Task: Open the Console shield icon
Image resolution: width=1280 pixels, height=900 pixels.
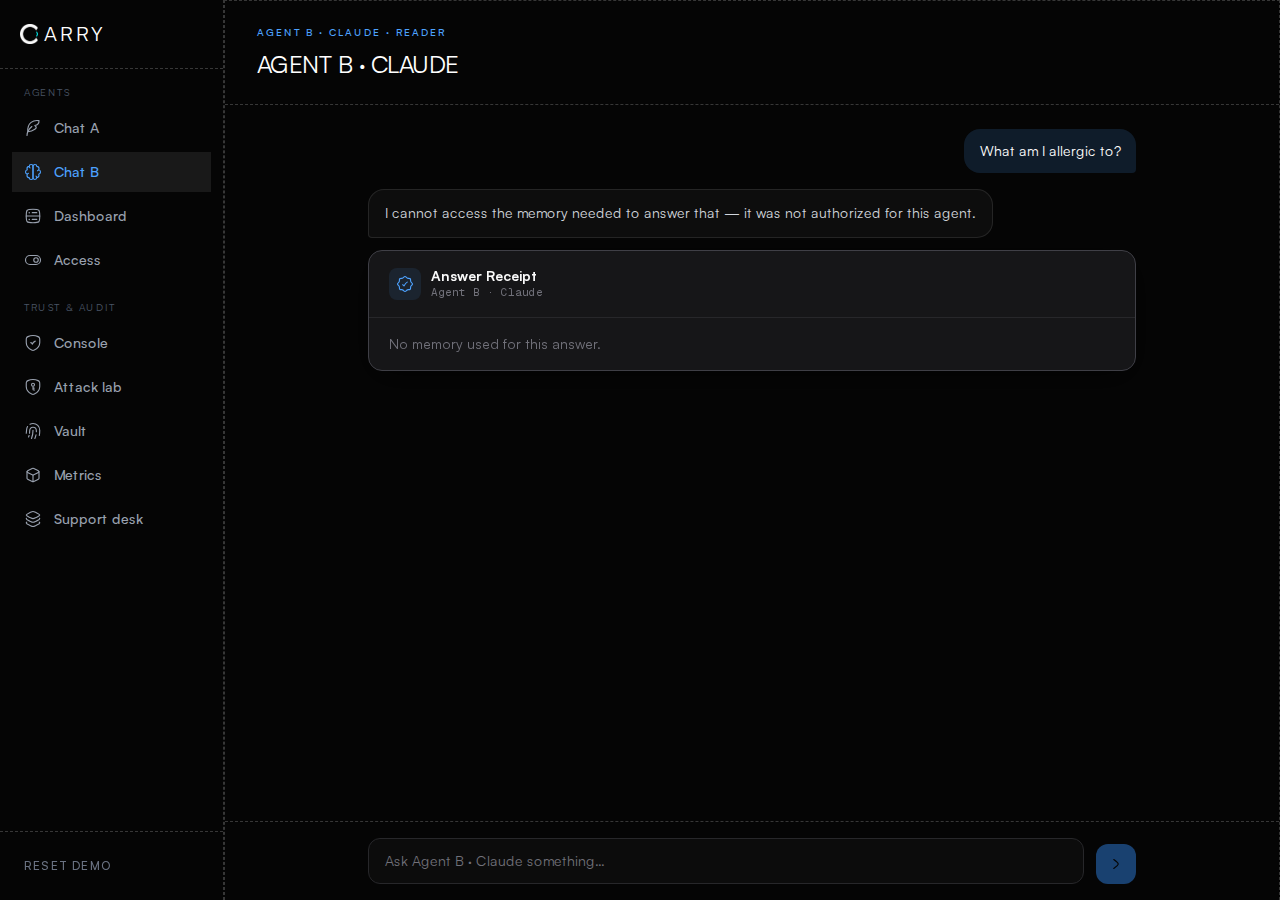Action: click(33, 343)
